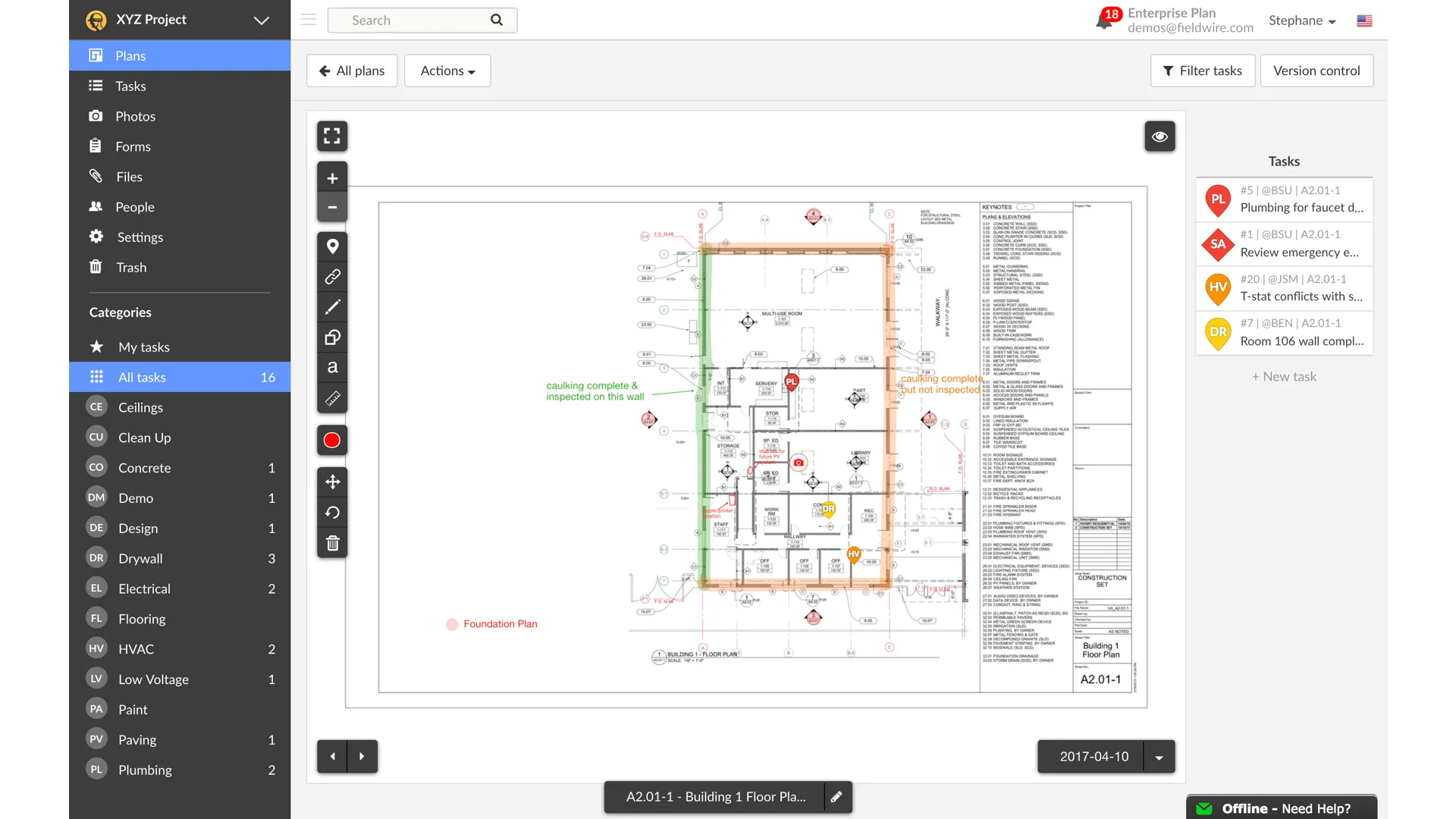Toggle fullscreen plan view
1456x819 pixels.
tap(332, 136)
